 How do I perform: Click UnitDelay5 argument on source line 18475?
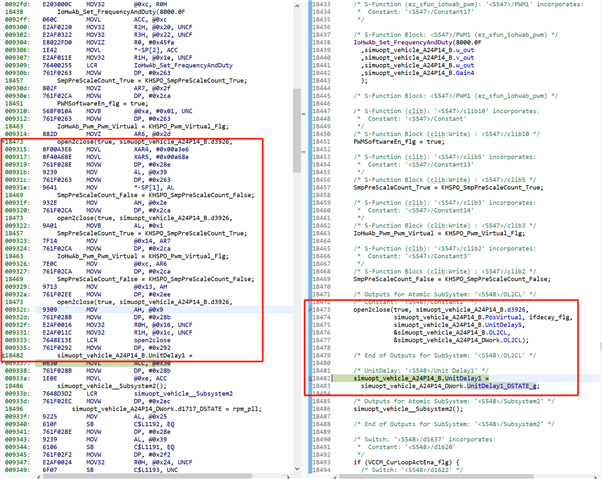[x=504, y=325]
